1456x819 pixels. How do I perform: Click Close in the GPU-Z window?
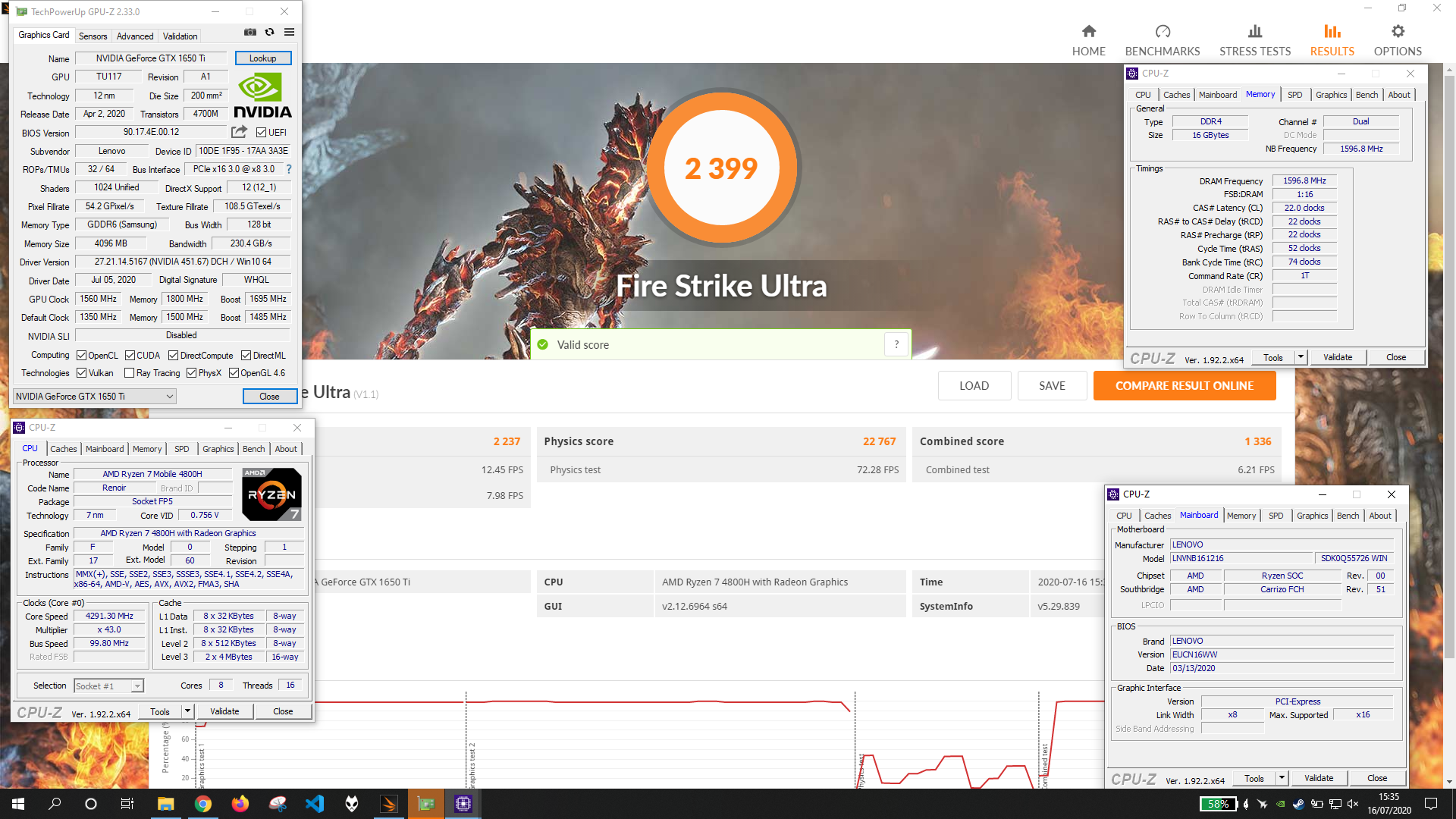tap(269, 396)
